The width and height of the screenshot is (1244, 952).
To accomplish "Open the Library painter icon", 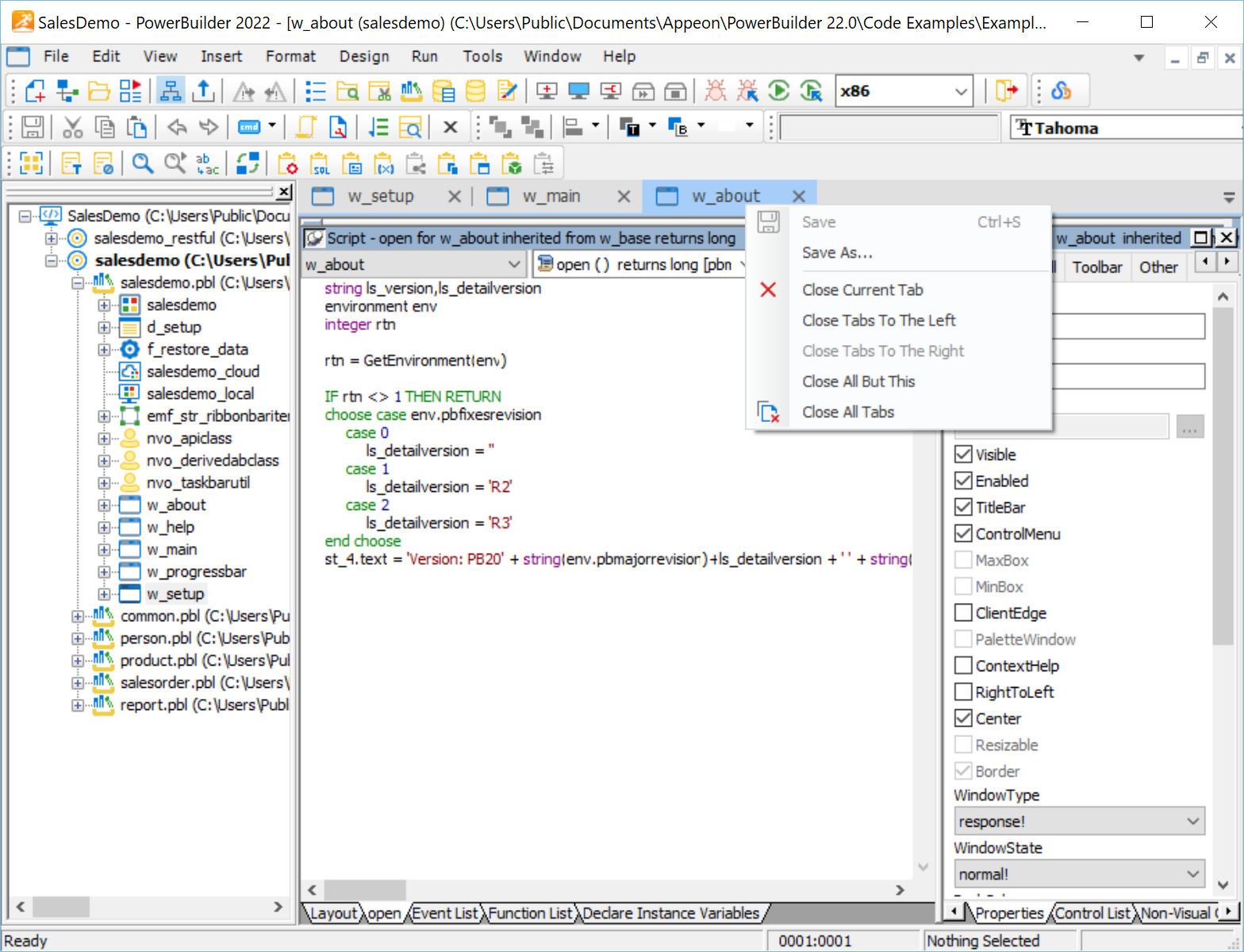I will [411, 91].
